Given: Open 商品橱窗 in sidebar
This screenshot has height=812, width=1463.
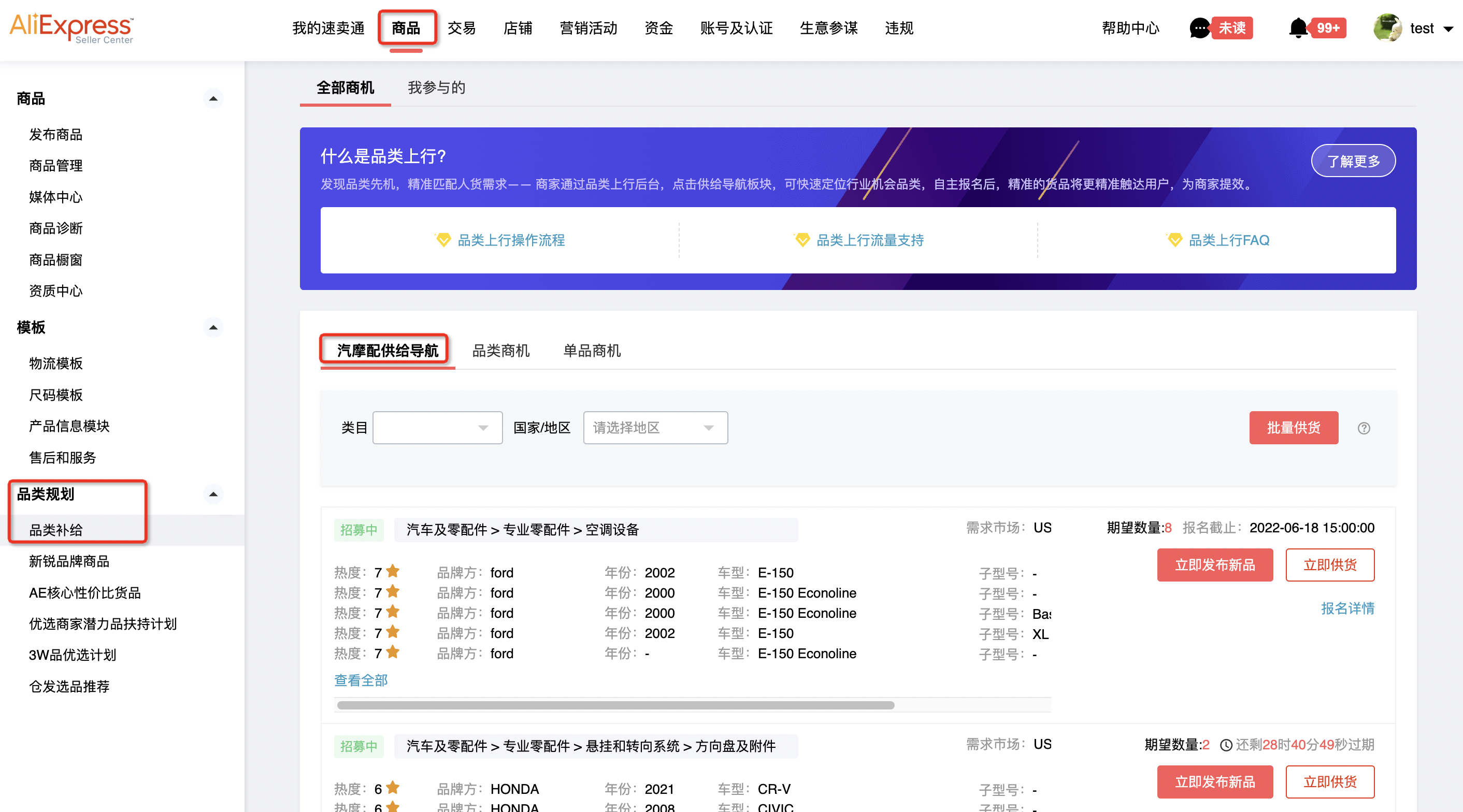Looking at the screenshot, I should click(55, 260).
